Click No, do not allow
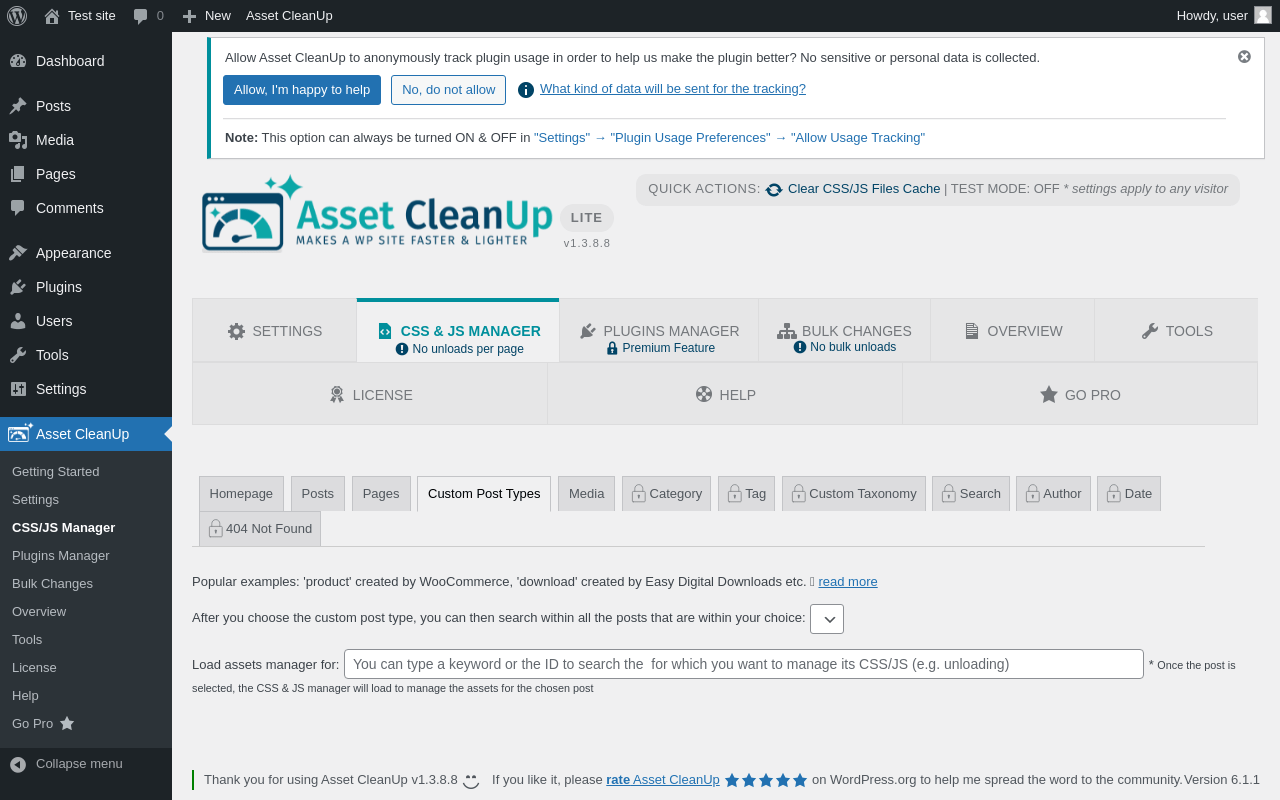This screenshot has width=1280, height=800. [x=448, y=90]
